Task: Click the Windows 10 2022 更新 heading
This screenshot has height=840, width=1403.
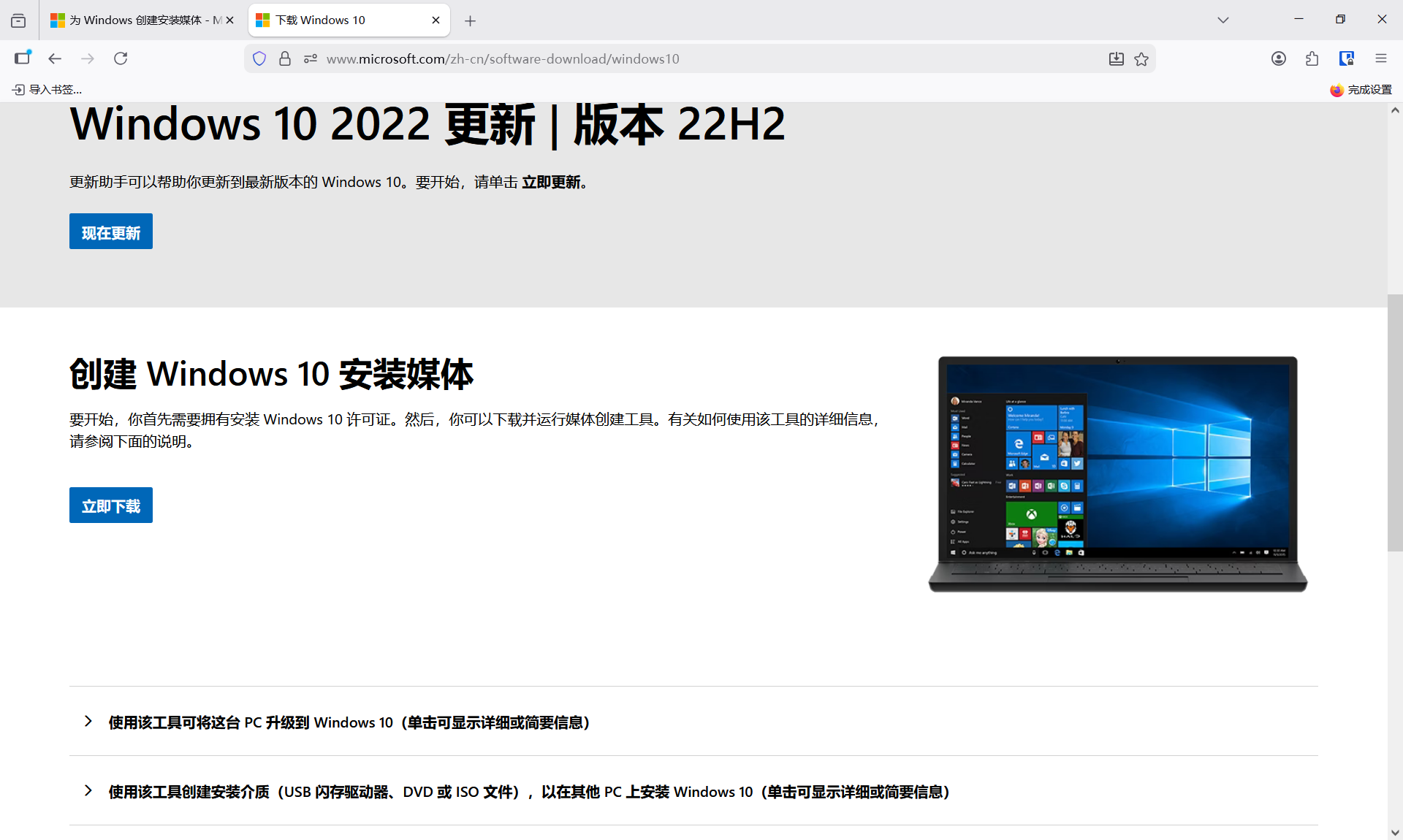Action: click(427, 124)
